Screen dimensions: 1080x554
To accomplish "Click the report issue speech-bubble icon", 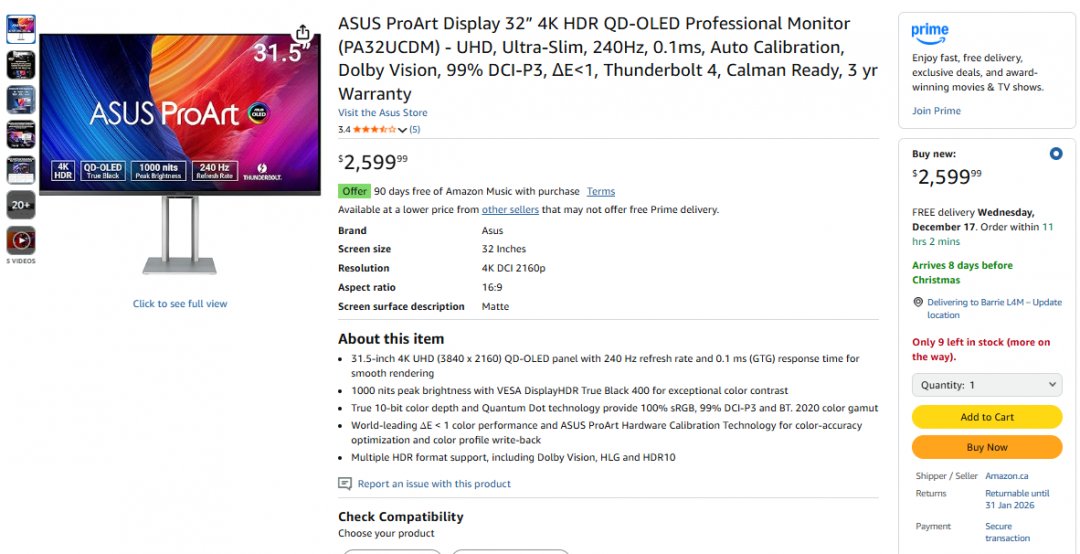I will (x=345, y=484).
